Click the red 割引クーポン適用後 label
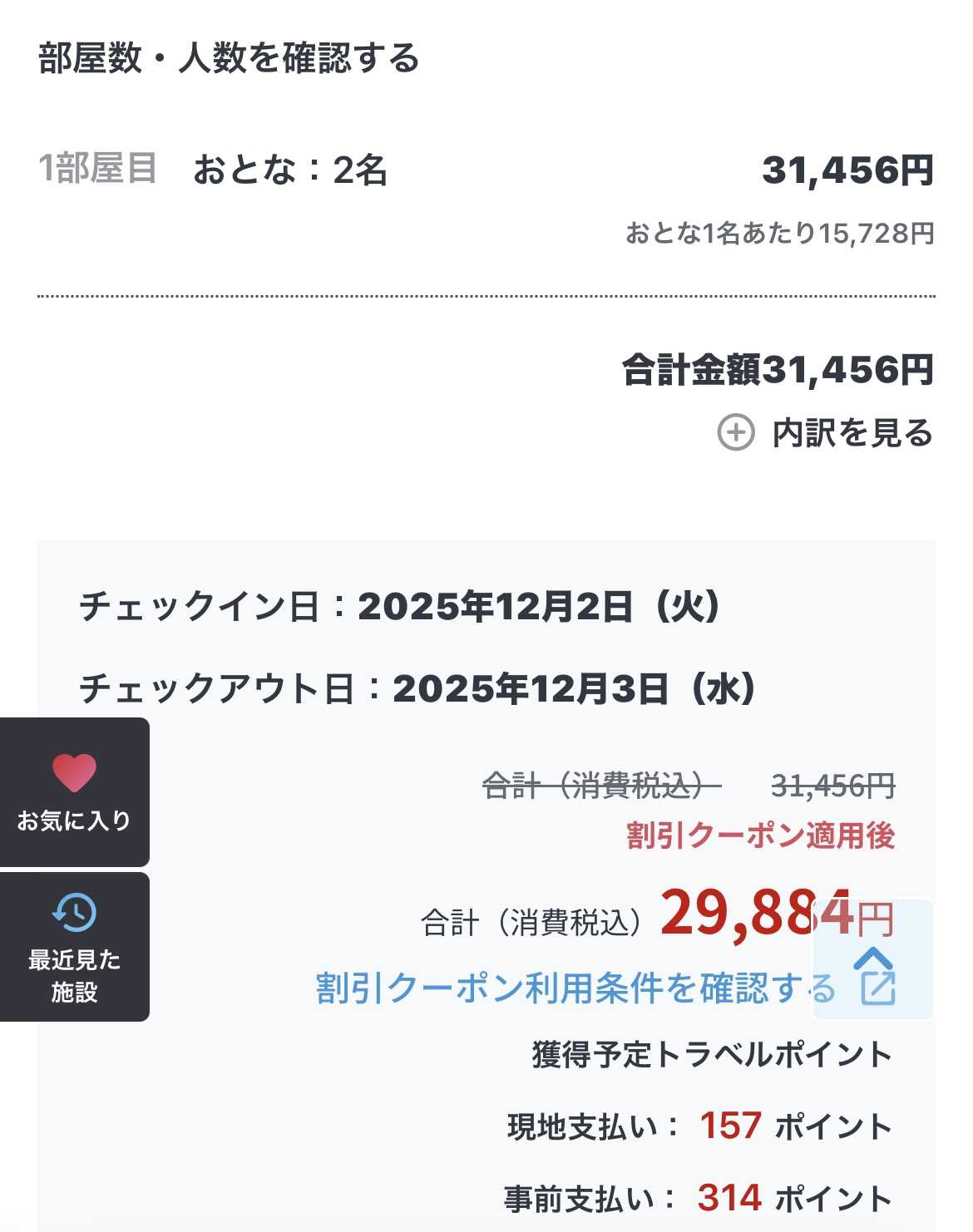 click(x=760, y=835)
